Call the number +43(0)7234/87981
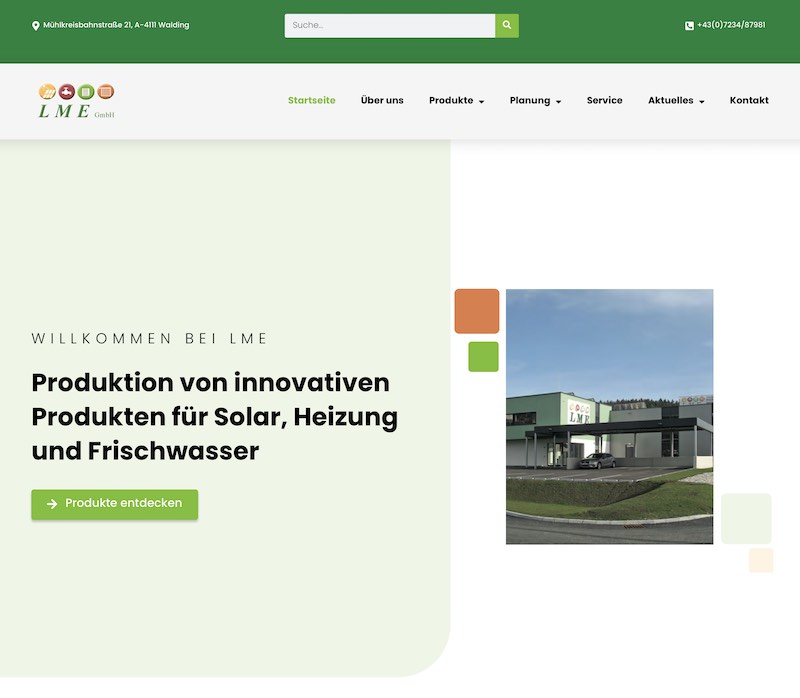Viewport: 800px width, 698px height. pyautogui.click(x=731, y=25)
